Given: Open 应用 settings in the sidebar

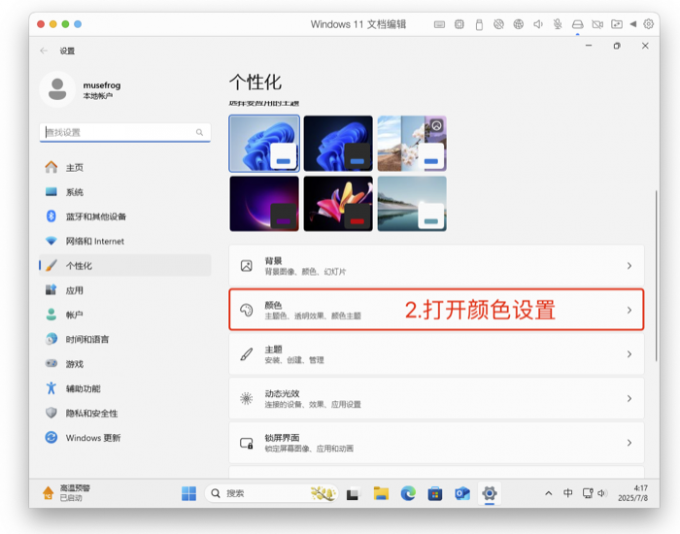Looking at the screenshot, I should click(x=125, y=290).
